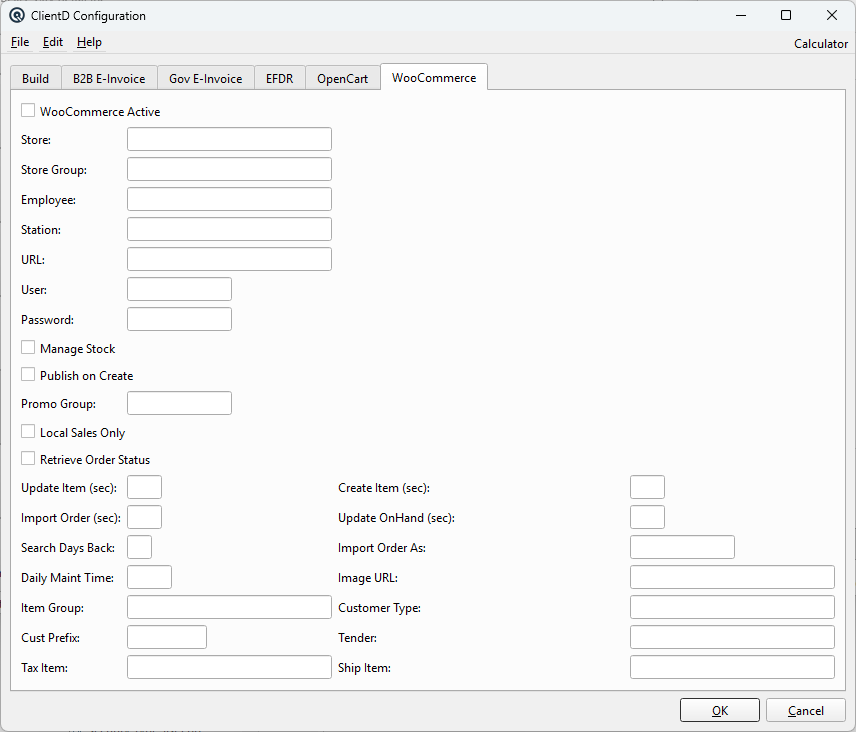Click the ClientD app icon in title bar
856x732 pixels.
17,15
